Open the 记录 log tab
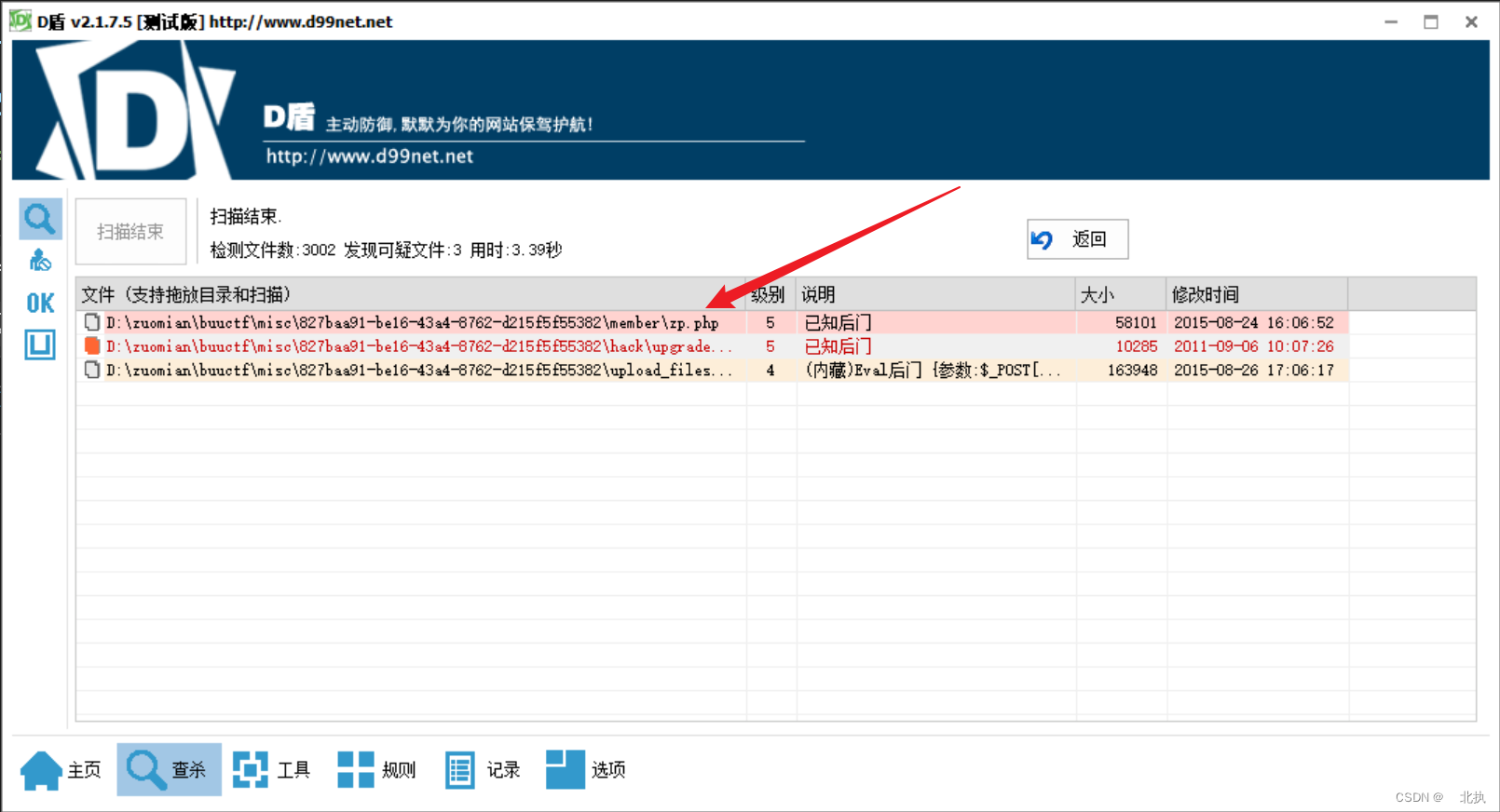 coord(483,770)
